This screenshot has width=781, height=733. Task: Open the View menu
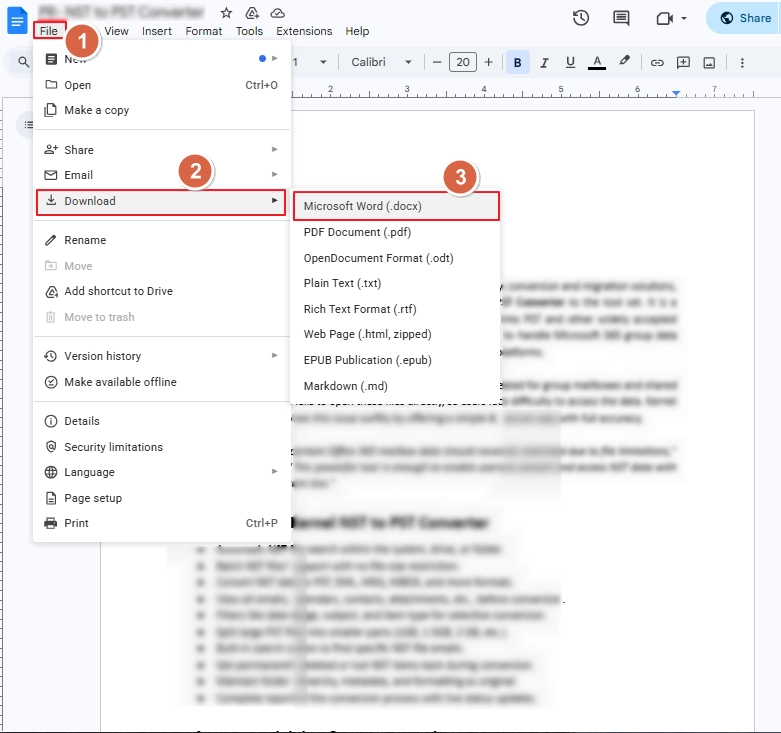117,31
